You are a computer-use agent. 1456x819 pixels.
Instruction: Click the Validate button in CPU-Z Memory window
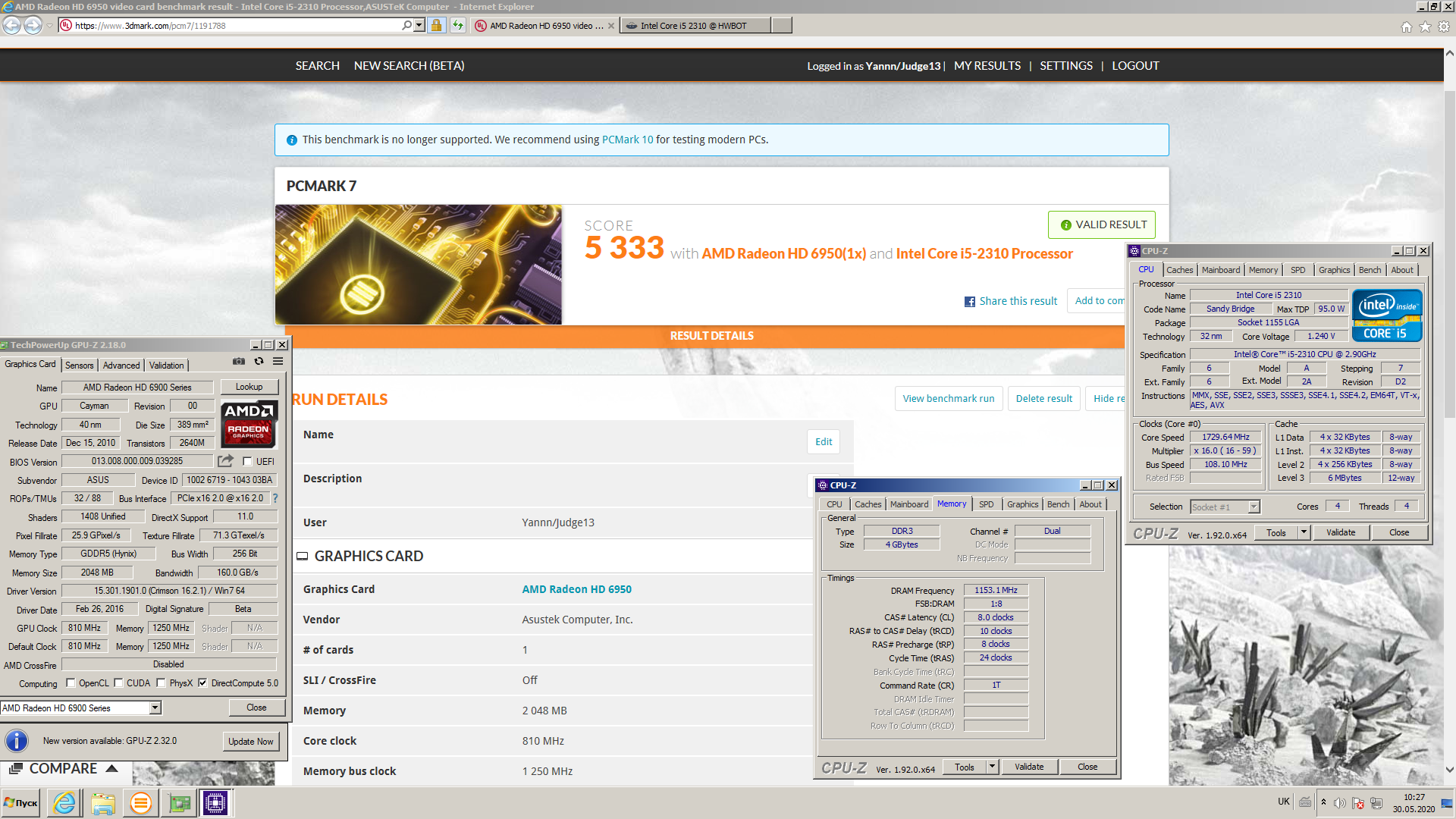(x=1029, y=767)
